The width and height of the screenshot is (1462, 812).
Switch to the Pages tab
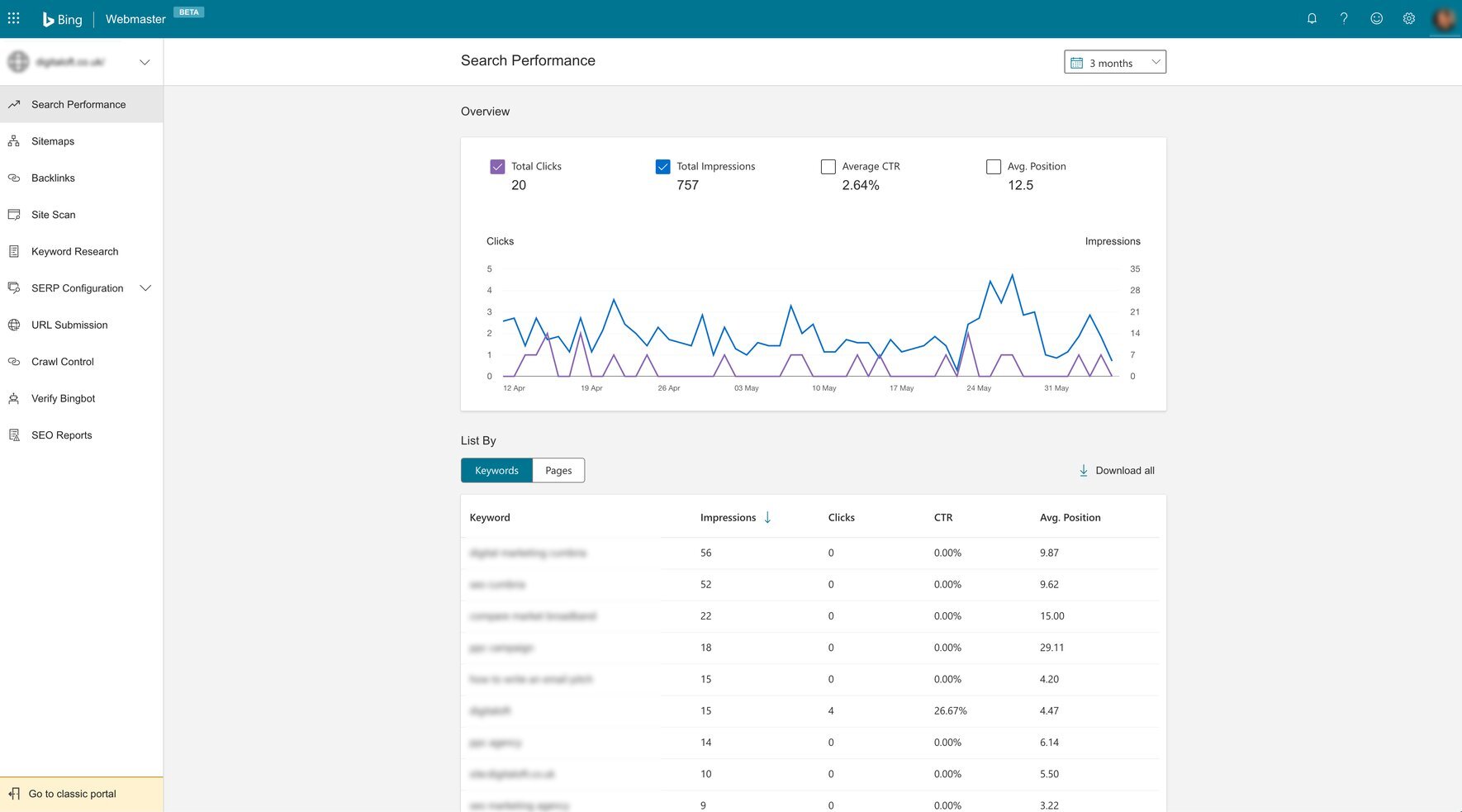(558, 471)
